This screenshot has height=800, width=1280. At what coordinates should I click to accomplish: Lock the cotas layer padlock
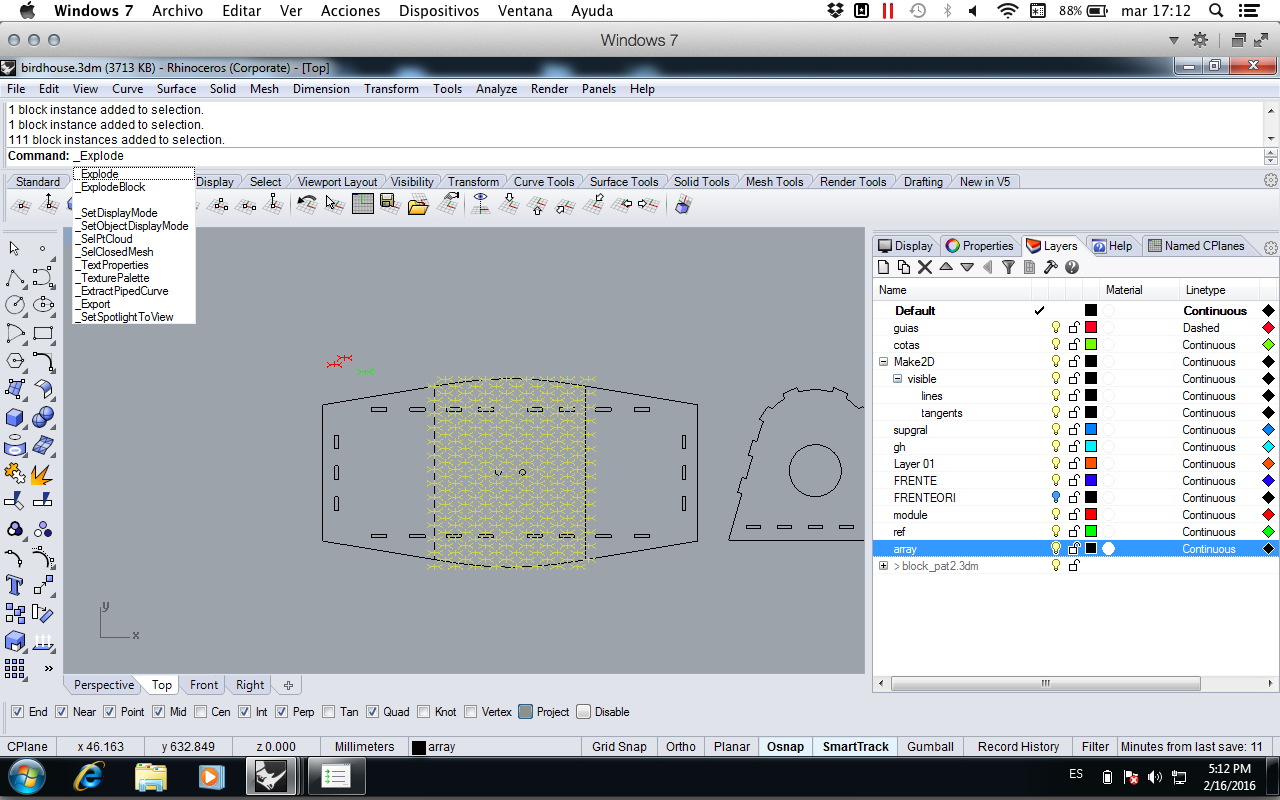[1074, 345]
